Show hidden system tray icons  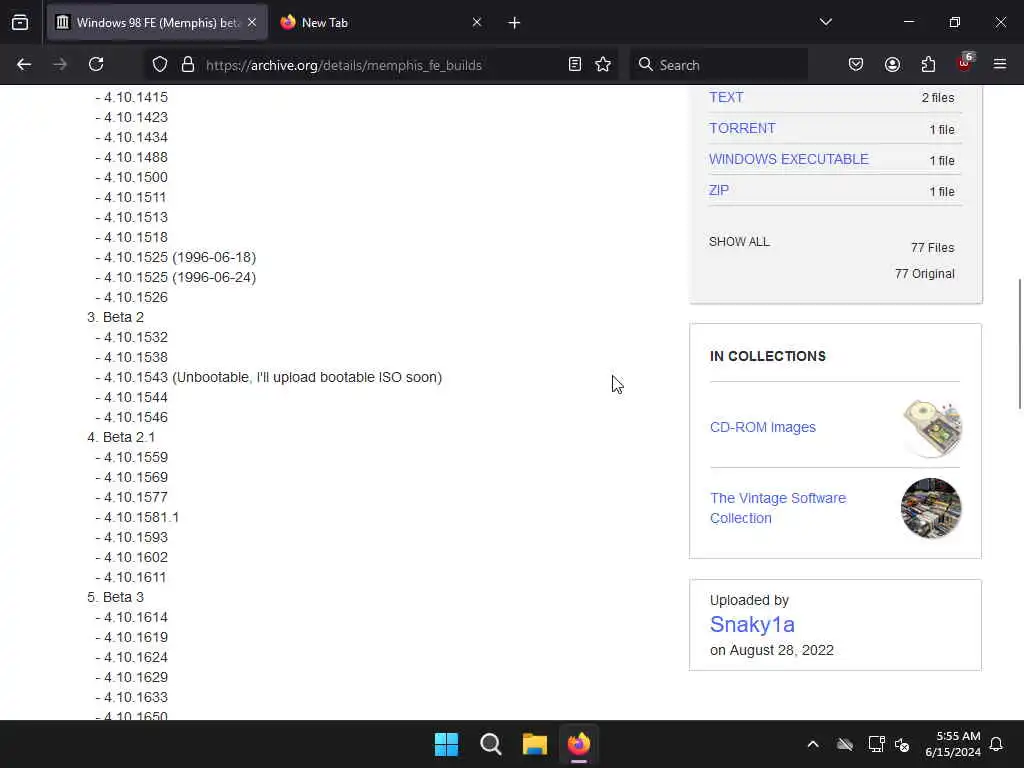click(x=813, y=744)
